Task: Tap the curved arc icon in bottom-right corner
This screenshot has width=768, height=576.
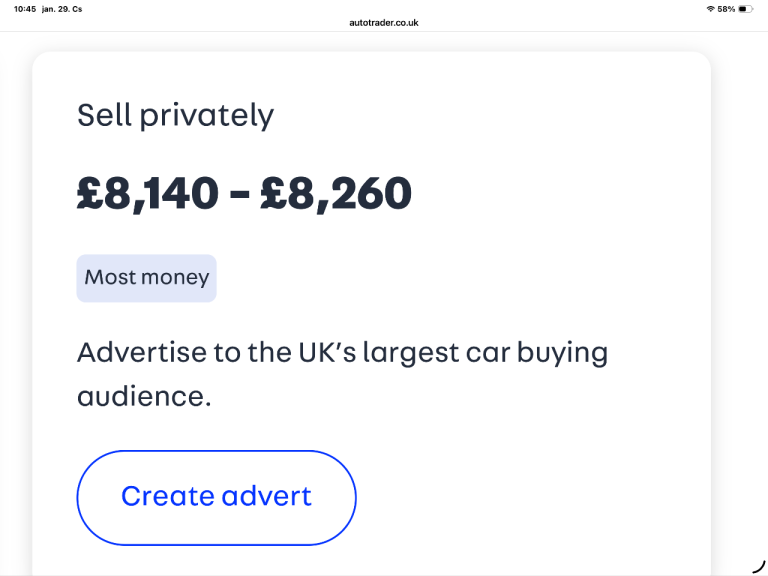Action: point(758,567)
